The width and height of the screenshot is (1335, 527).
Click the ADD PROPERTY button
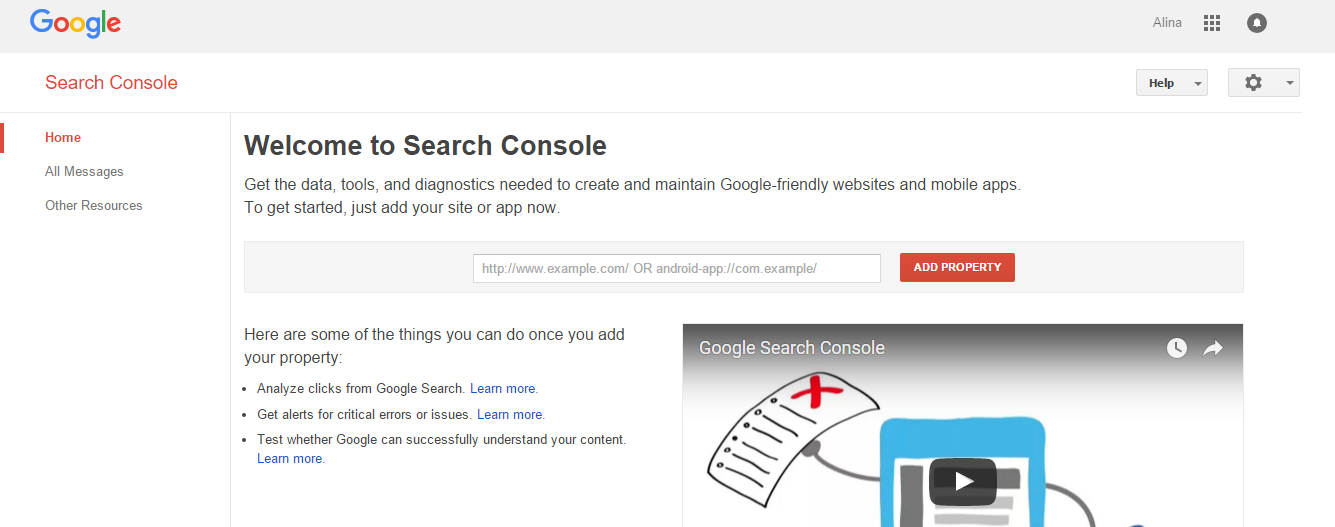957,267
